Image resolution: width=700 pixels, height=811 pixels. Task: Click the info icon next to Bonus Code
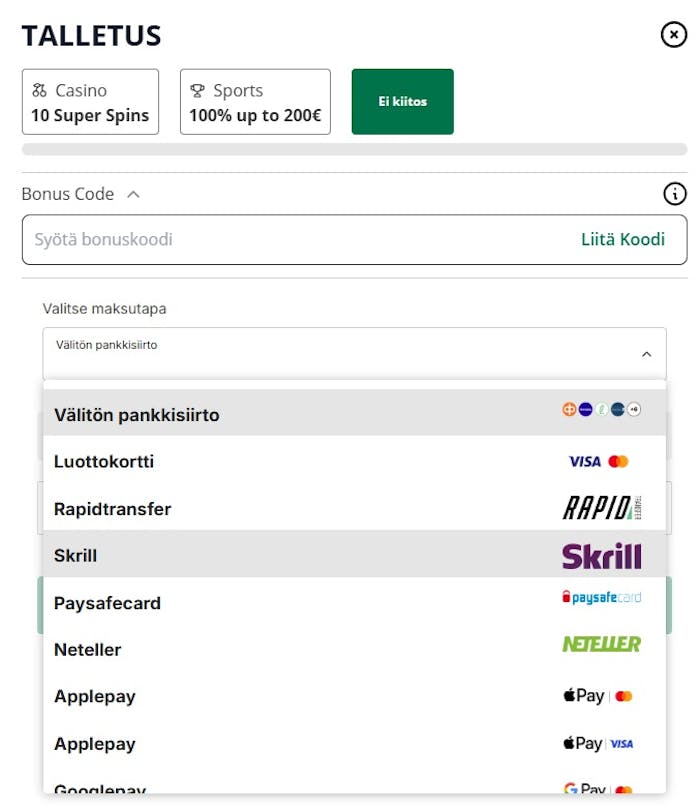coord(673,194)
